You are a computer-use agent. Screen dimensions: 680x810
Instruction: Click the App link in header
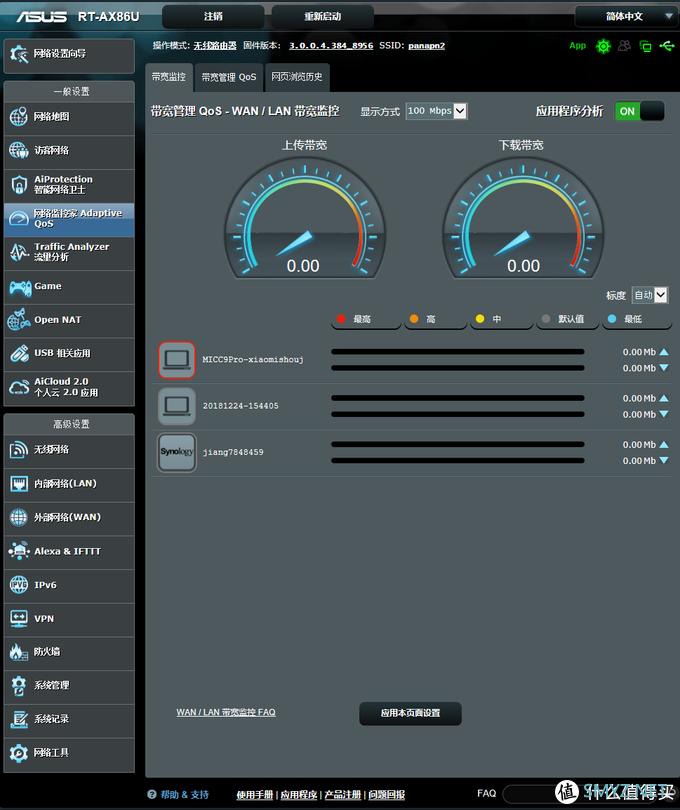point(578,45)
